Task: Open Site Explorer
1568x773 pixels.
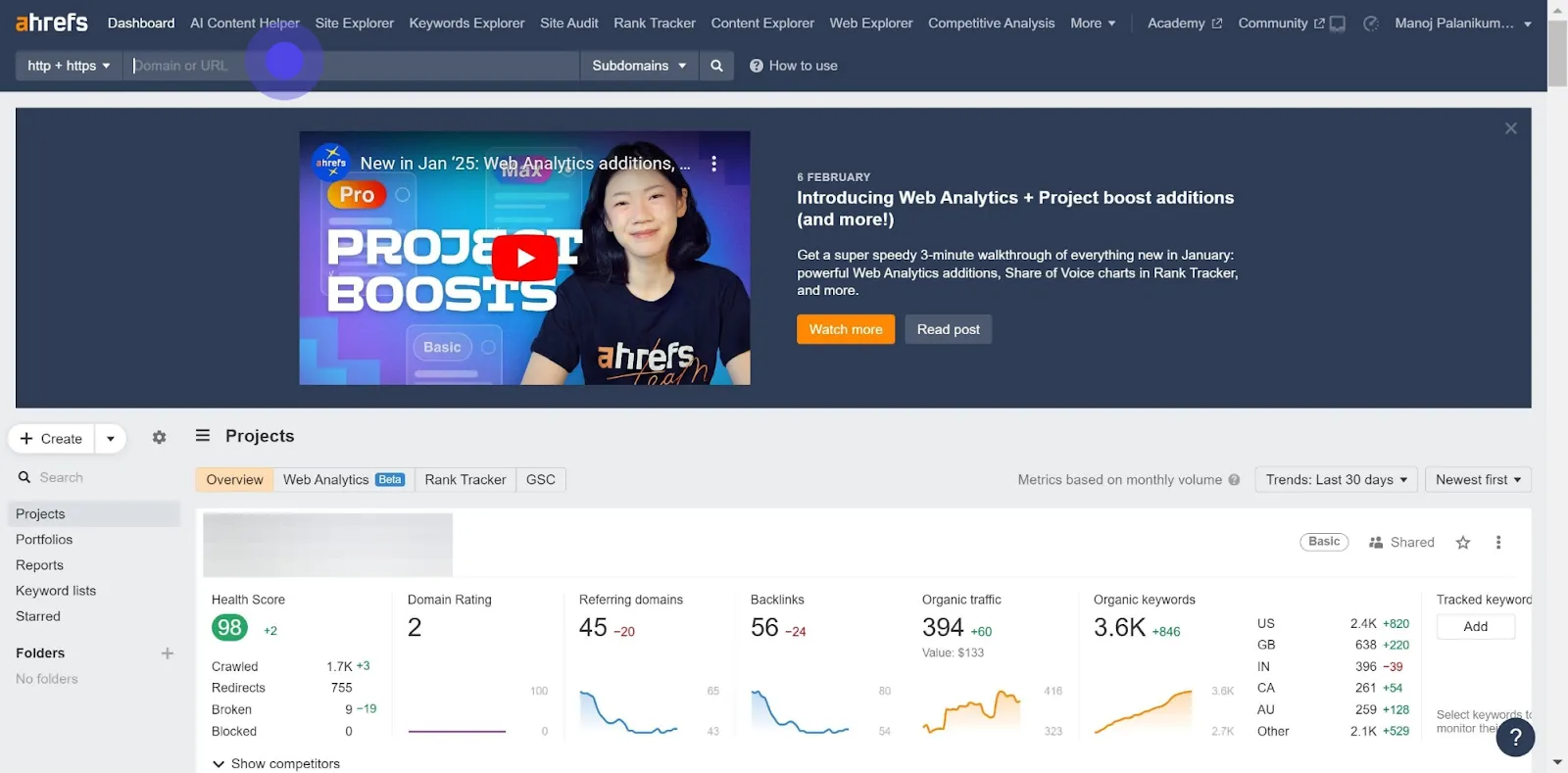Action: click(x=355, y=24)
